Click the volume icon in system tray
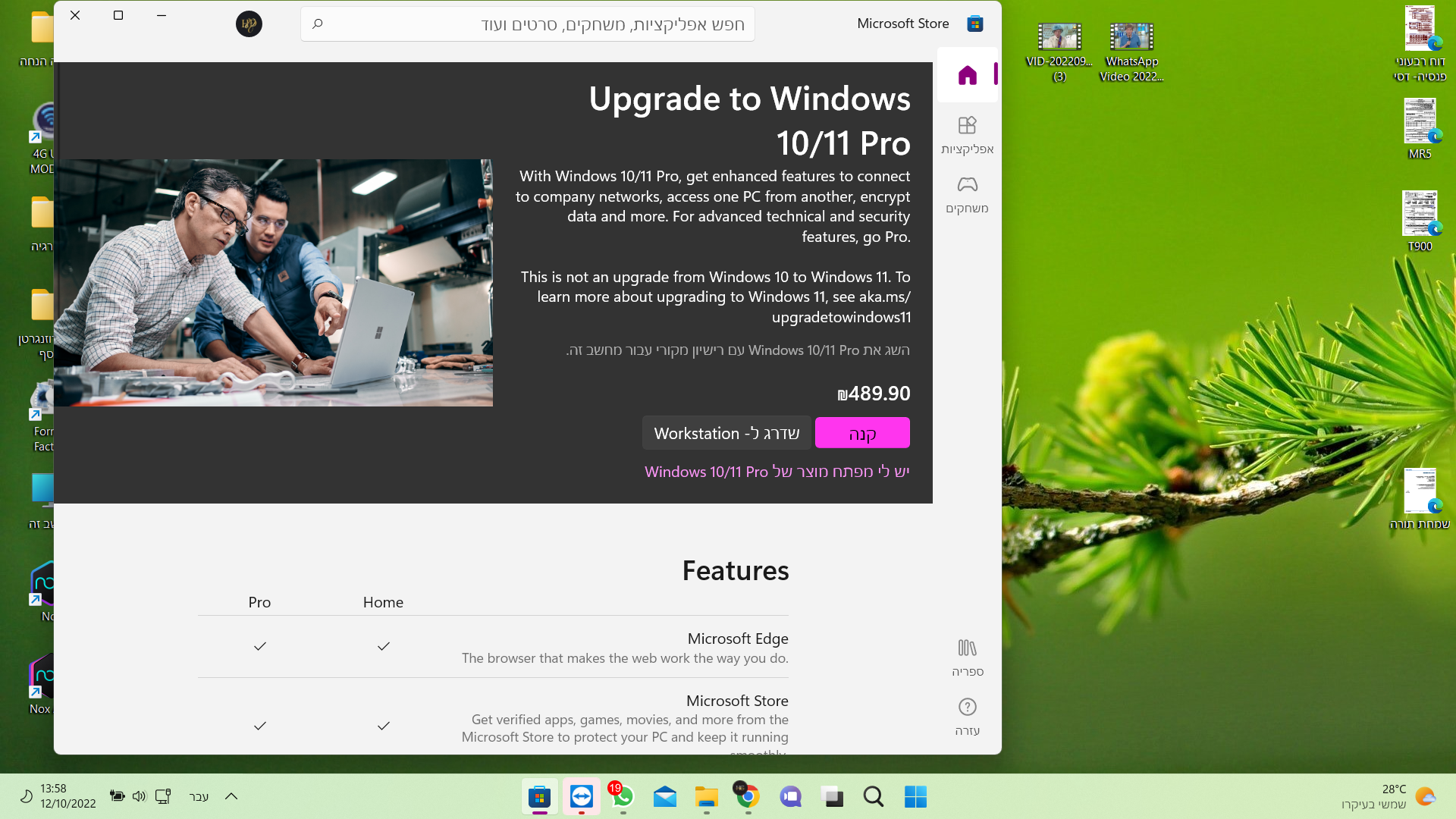Image resolution: width=1456 pixels, height=819 pixels. [139, 796]
